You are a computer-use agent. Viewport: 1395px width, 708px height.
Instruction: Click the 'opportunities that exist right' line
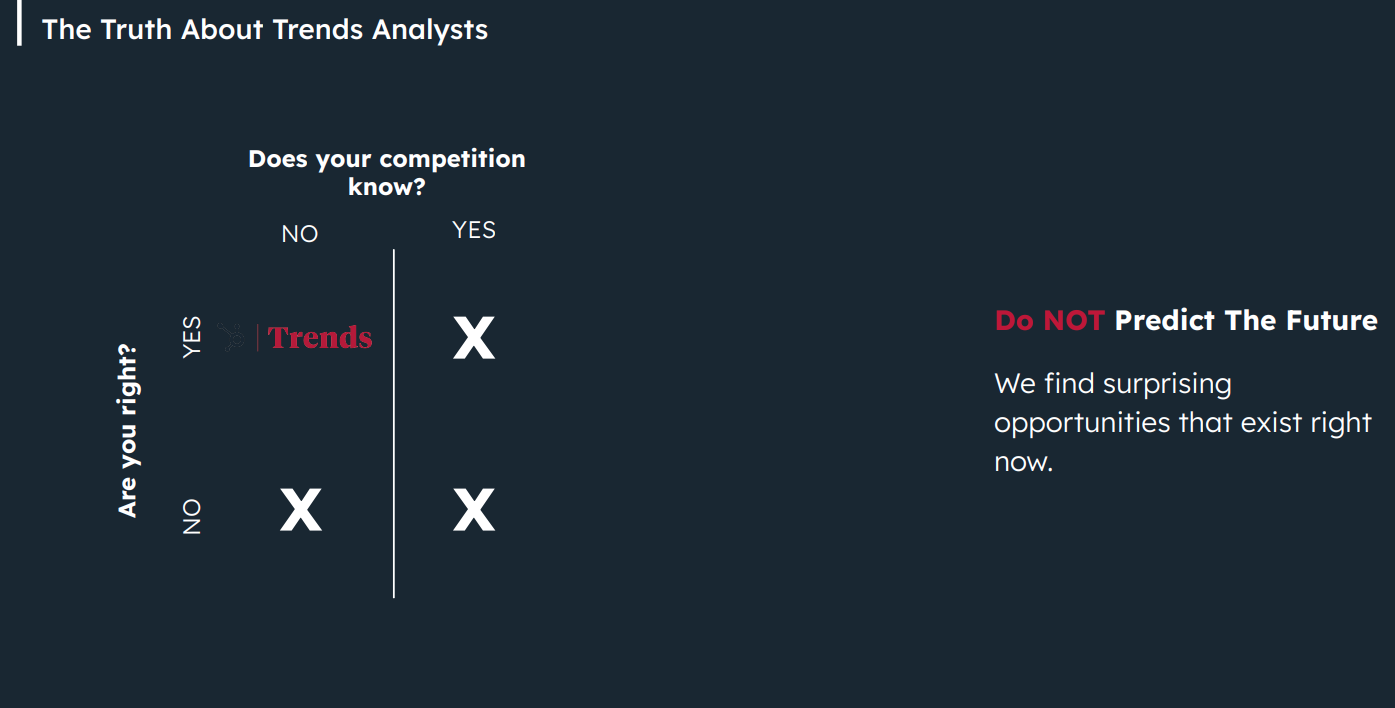(x=1183, y=423)
